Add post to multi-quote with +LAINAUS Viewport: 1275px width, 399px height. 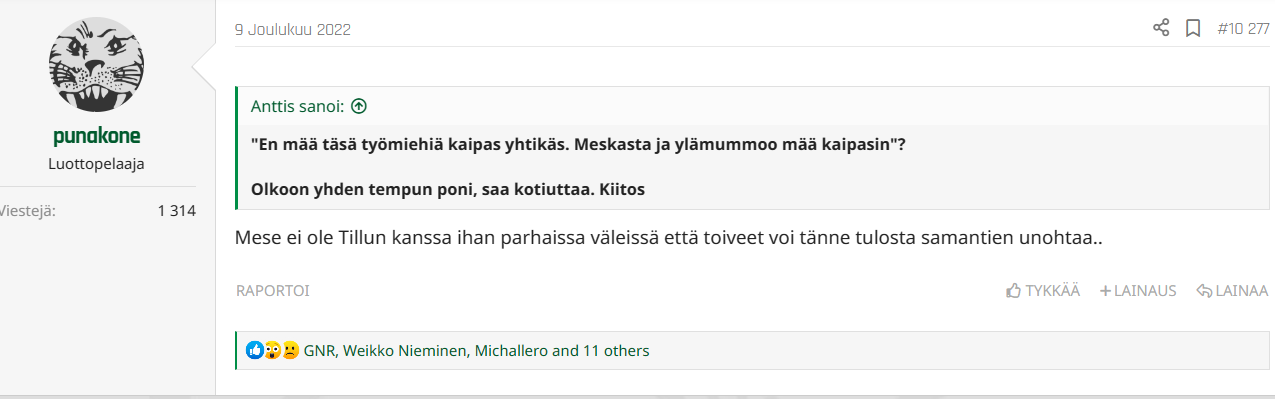pos(1138,291)
